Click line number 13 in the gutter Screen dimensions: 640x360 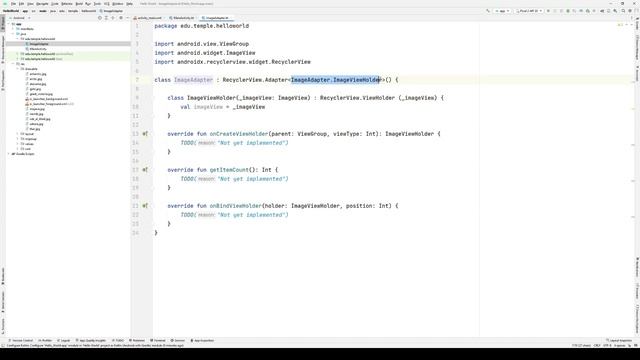[136, 134]
